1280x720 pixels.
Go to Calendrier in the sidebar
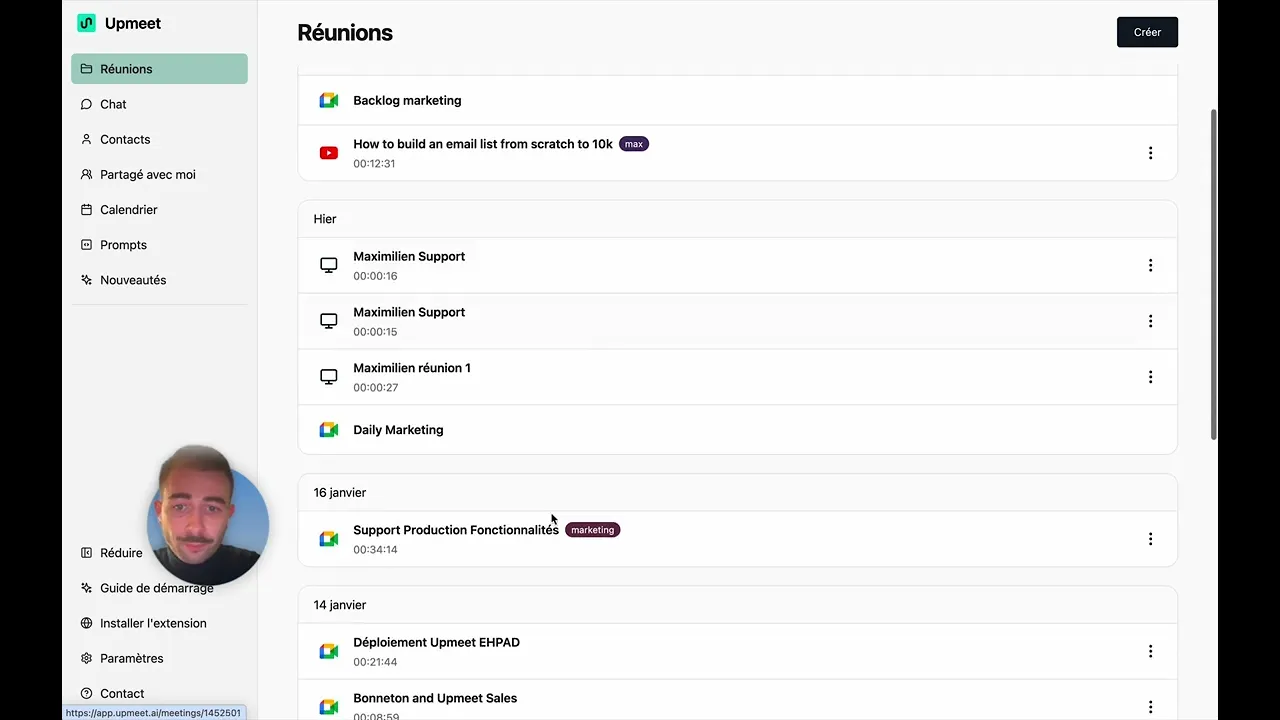pos(128,210)
